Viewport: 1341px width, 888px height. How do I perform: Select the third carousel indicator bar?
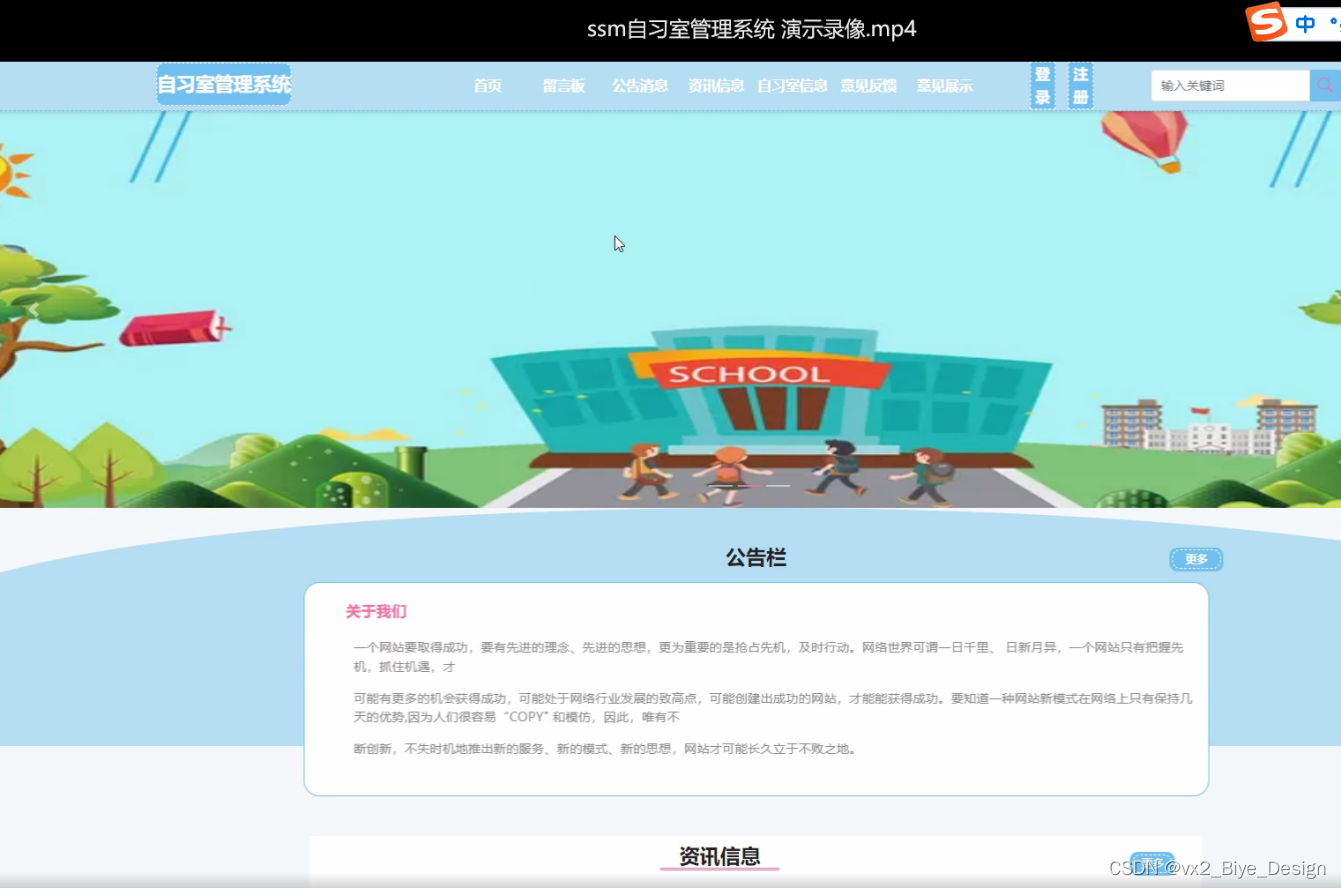tap(778, 486)
